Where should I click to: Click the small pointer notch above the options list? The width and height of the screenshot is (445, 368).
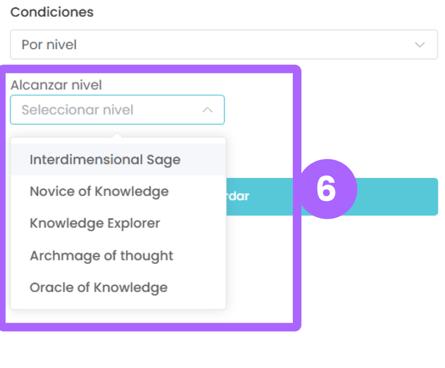tap(117, 135)
